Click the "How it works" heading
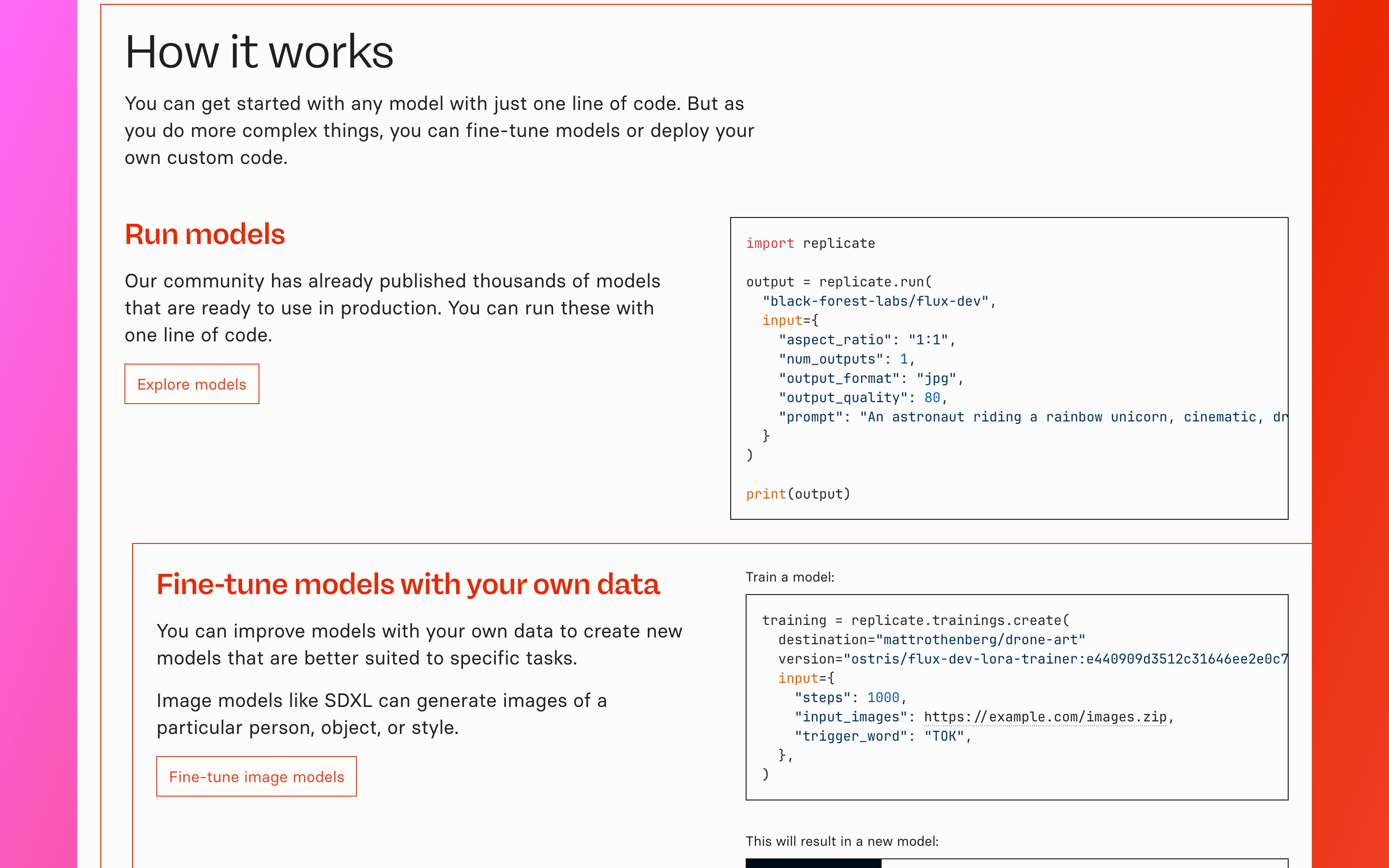 (x=259, y=52)
